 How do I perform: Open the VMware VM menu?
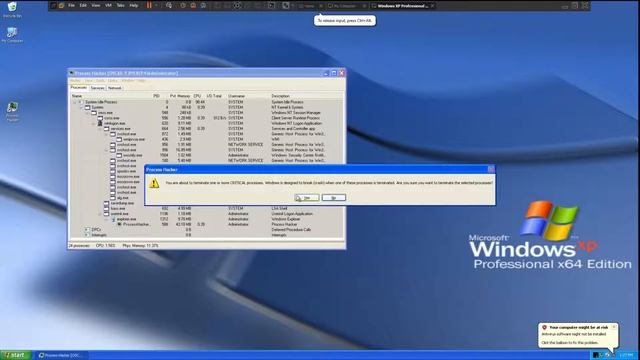(108, 5)
